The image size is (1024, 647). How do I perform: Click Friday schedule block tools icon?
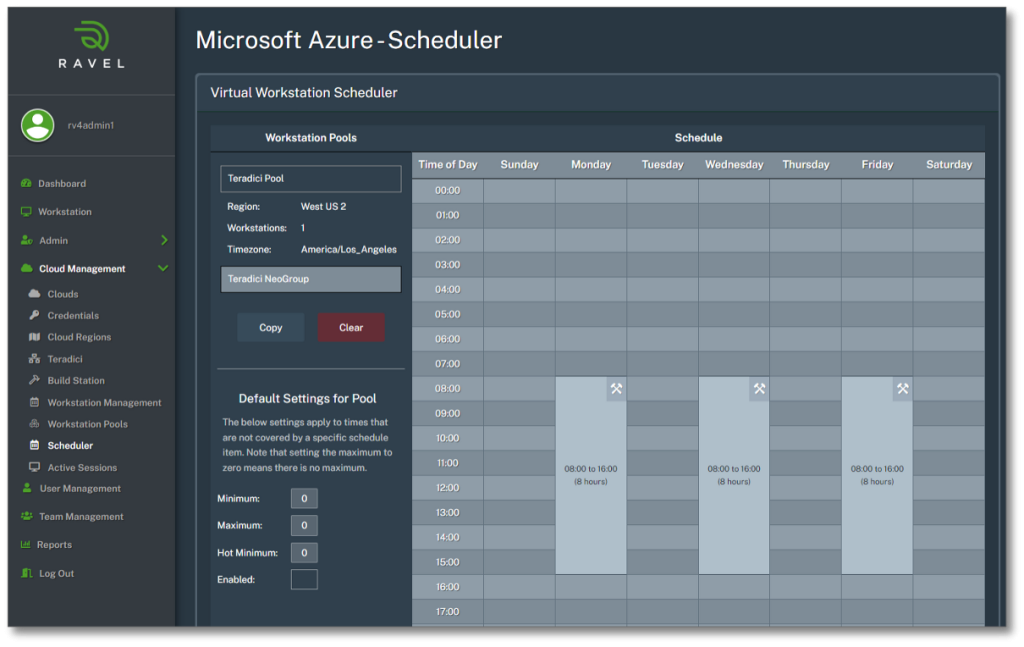pos(902,389)
